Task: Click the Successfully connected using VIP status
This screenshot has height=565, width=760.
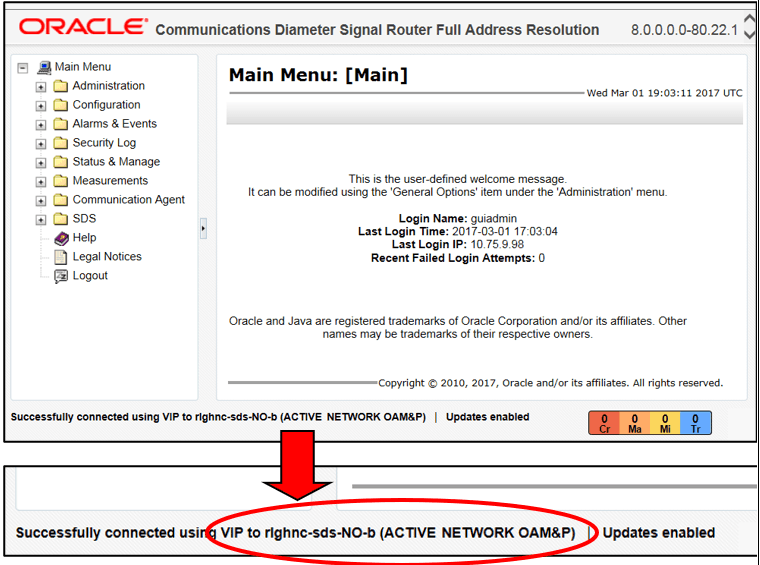Action: point(218,417)
